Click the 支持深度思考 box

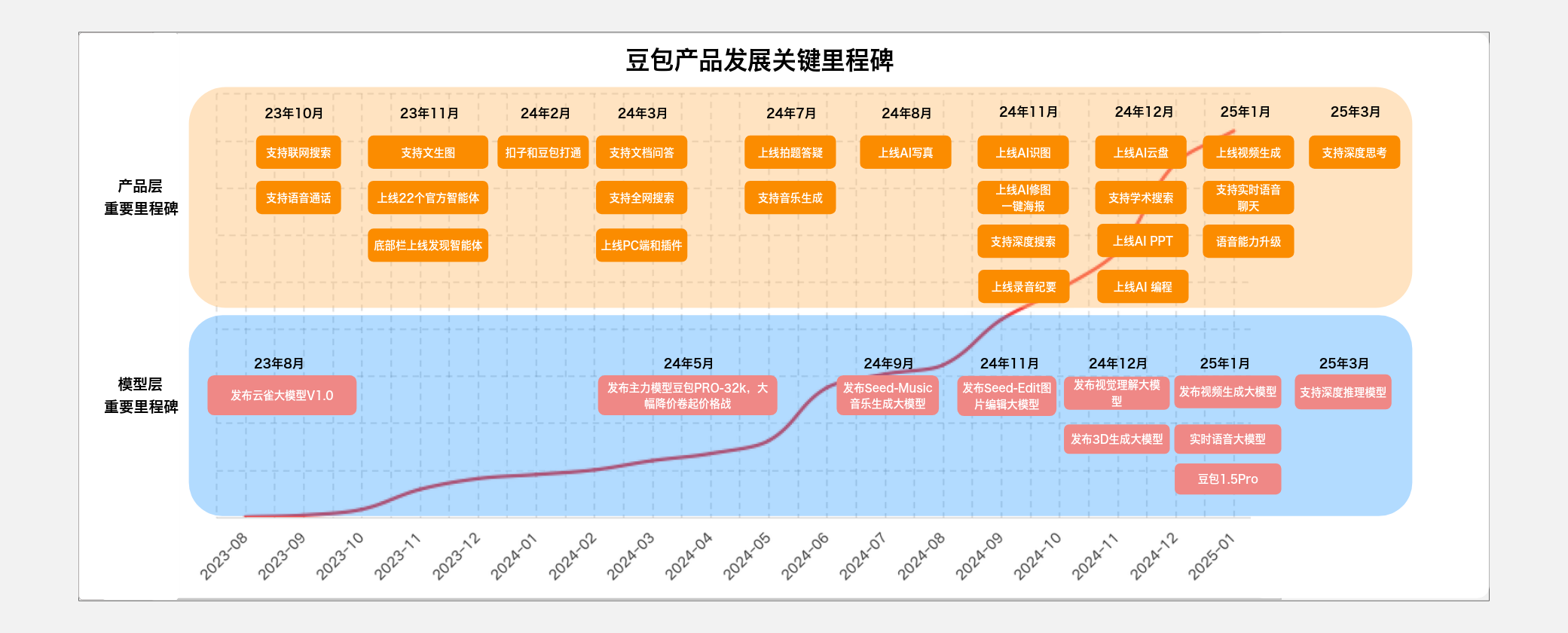tap(1354, 152)
